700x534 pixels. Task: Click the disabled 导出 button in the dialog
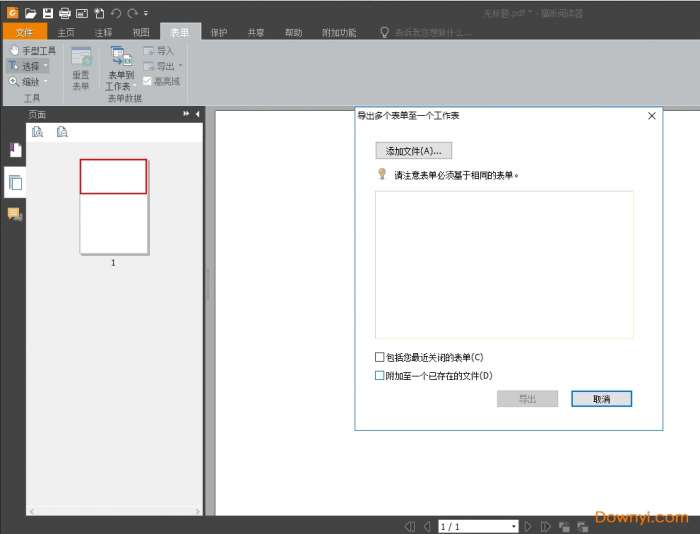coord(527,399)
